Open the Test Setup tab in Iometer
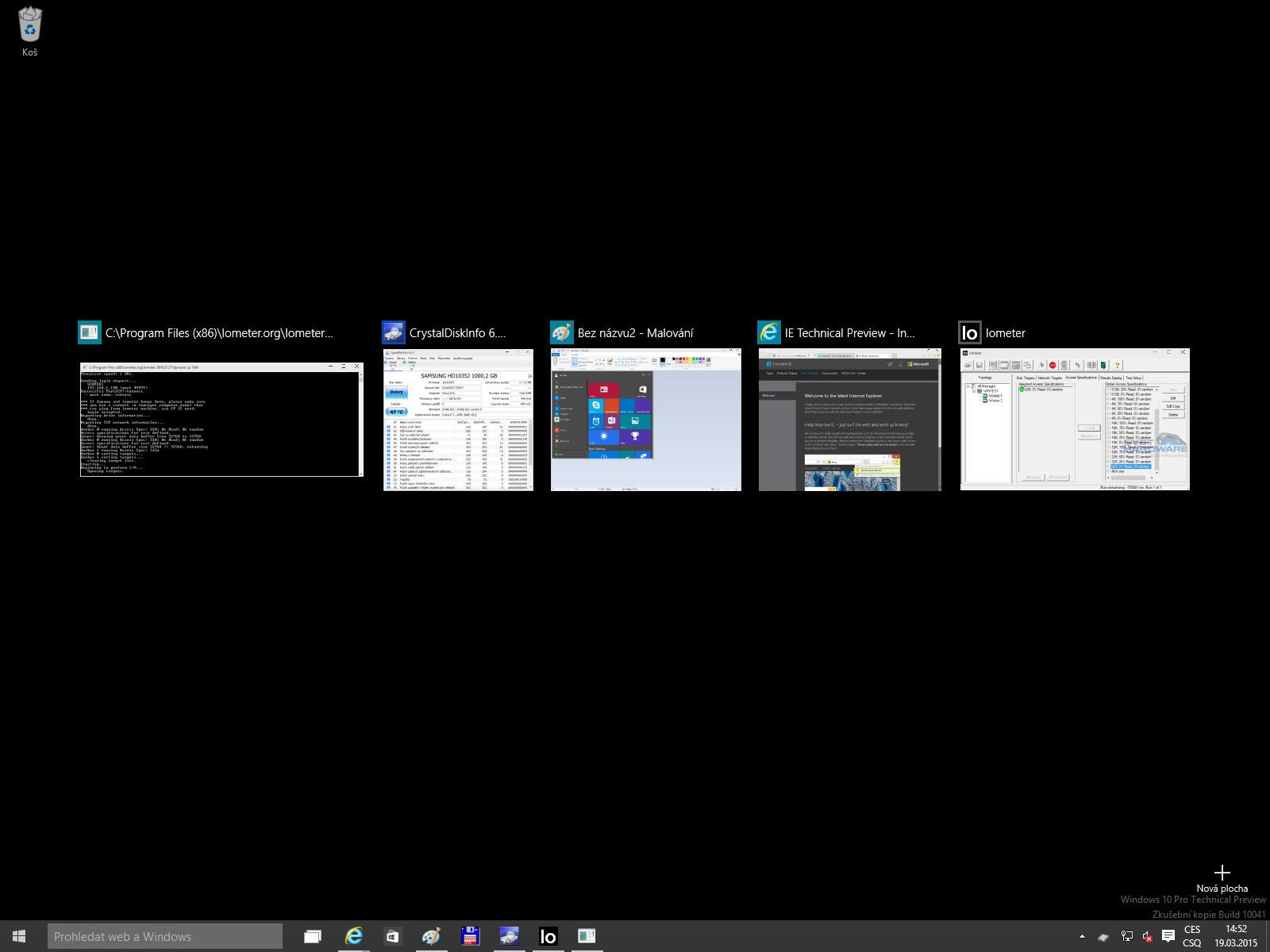Screen dimensions: 1270x952 click(x=1133, y=378)
